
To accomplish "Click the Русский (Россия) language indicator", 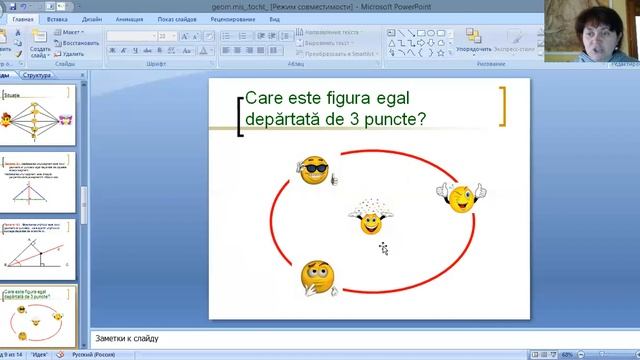I will 93,355.
